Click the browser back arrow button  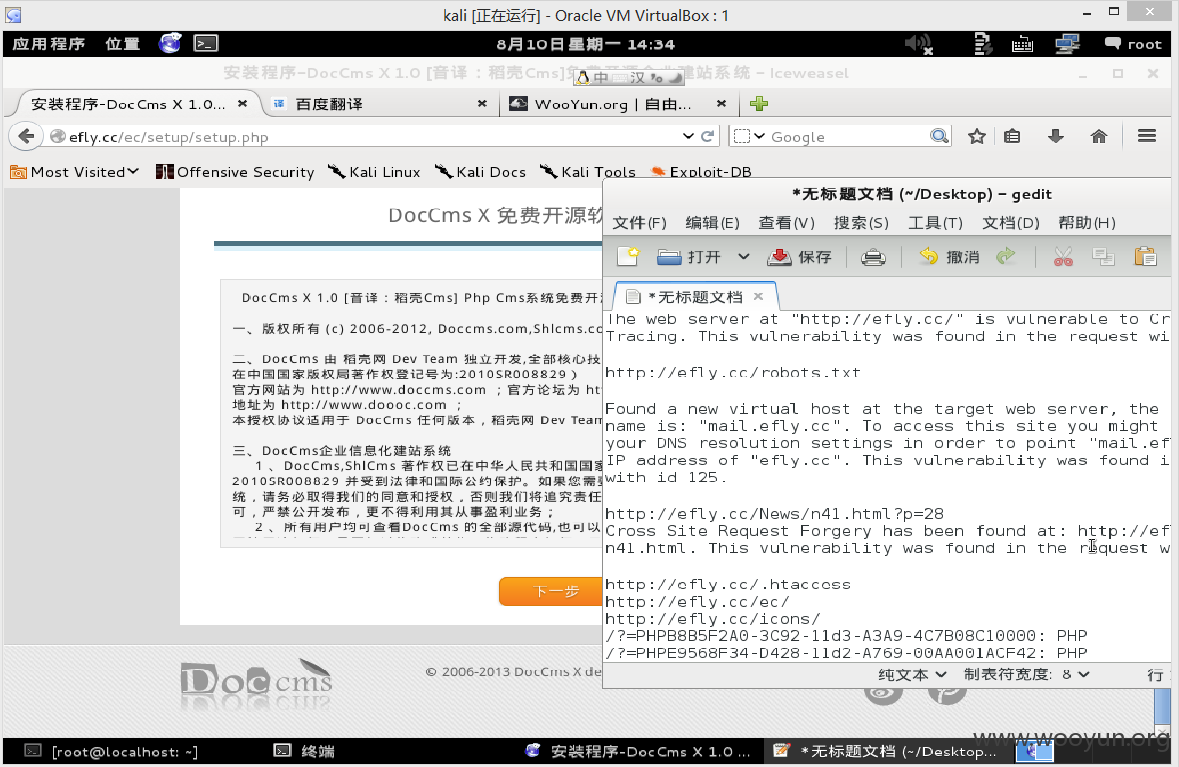point(26,136)
